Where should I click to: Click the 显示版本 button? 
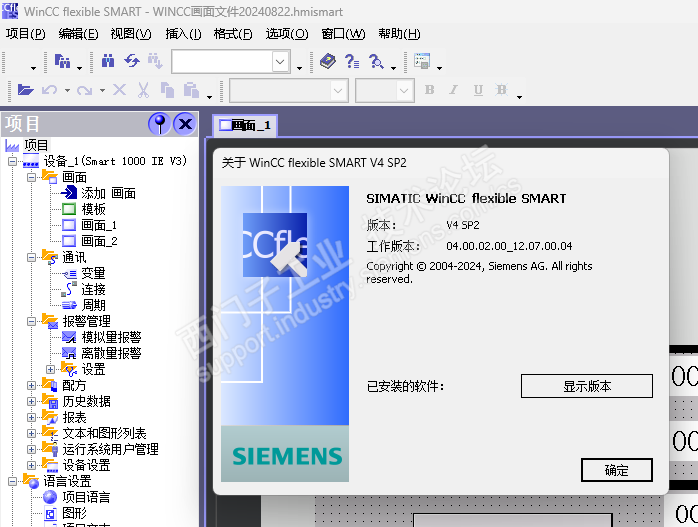(x=587, y=386)
